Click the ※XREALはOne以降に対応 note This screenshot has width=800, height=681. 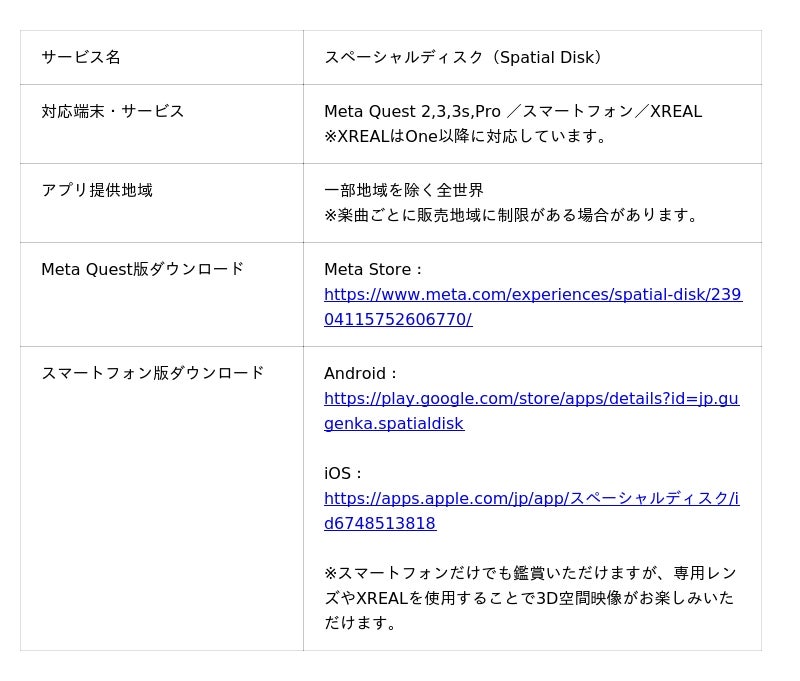pos(467,136)
